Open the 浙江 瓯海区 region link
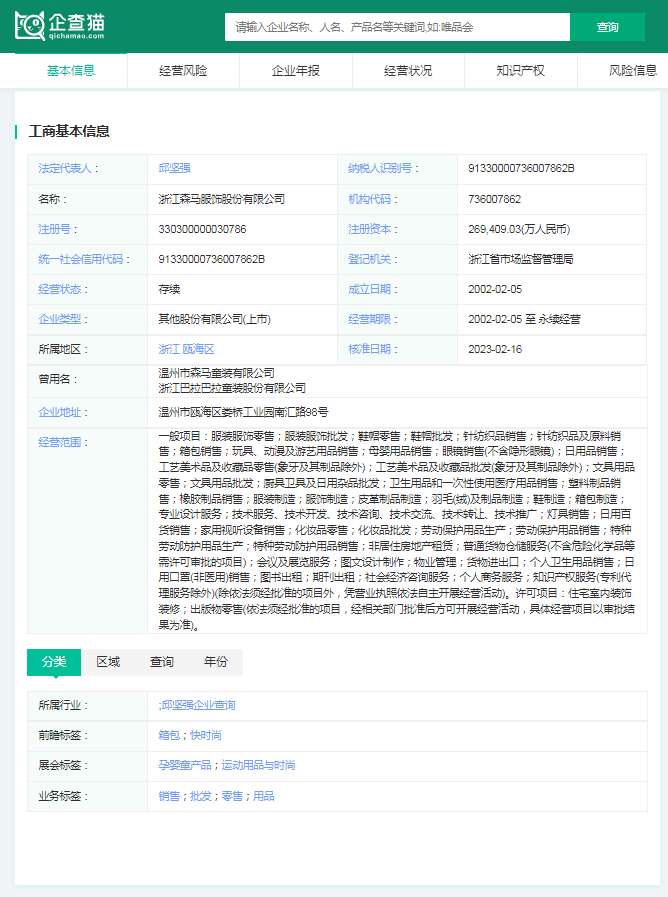 186,349
